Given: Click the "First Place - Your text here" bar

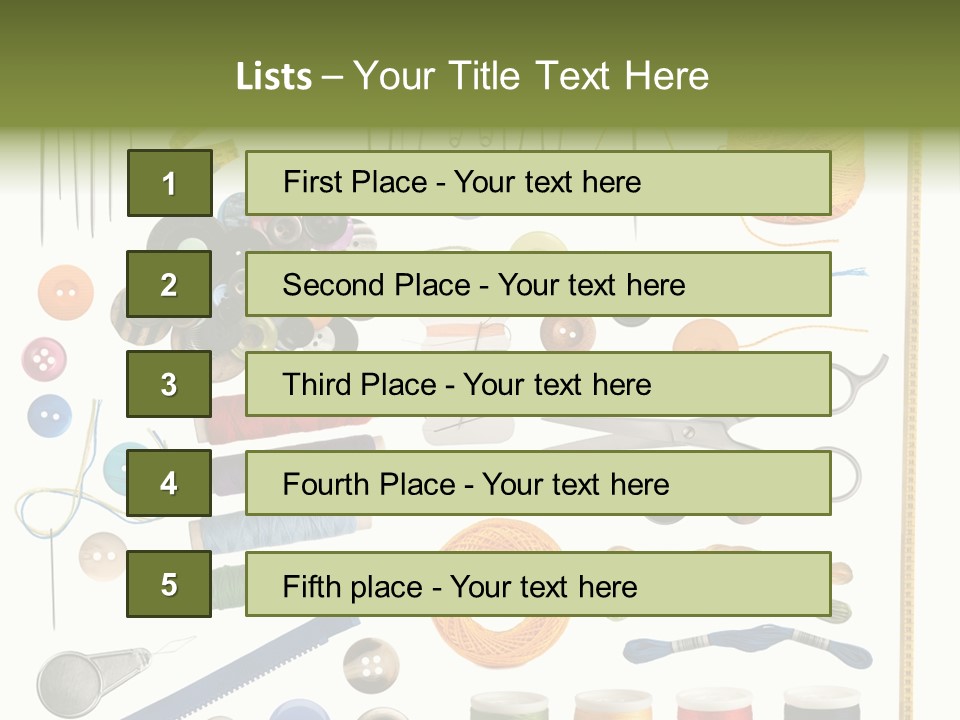Looking at the screenshot, I should tap(538, 183).
